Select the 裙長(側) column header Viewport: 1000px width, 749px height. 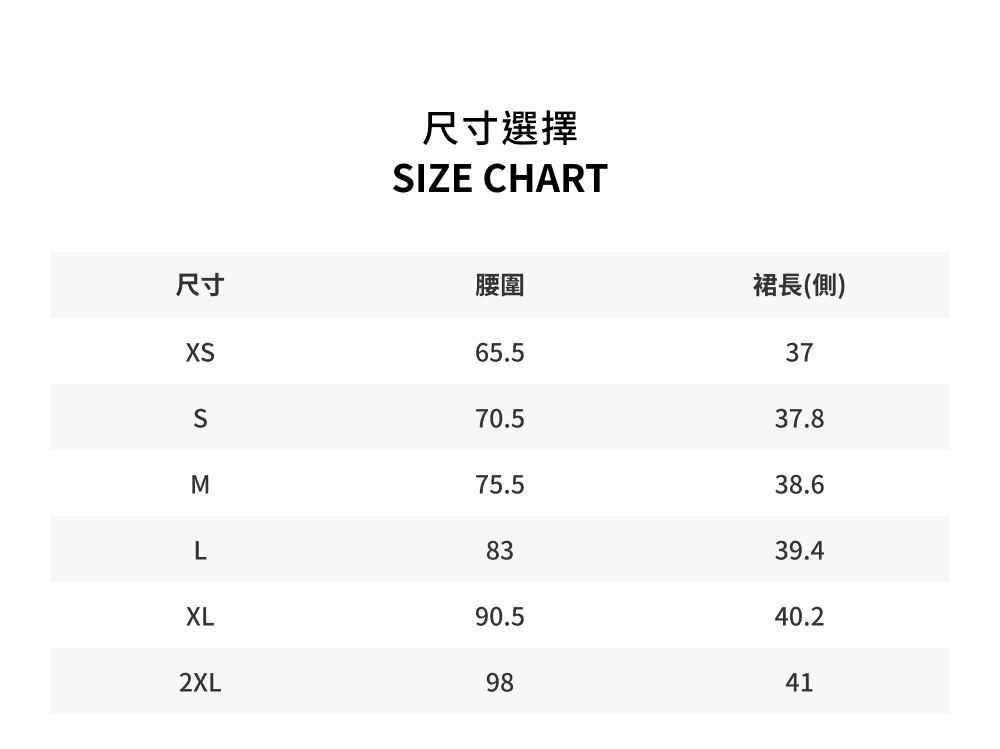(799, 285)
